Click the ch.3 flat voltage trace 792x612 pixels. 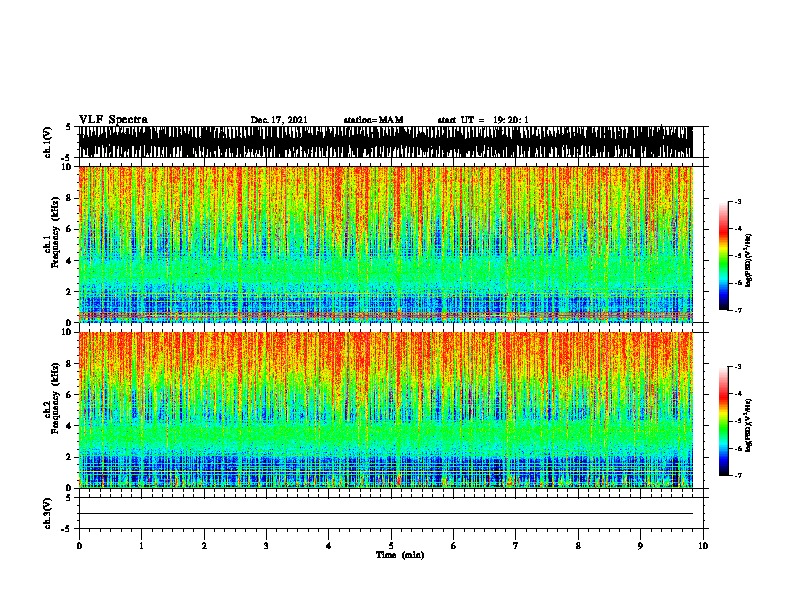click(x=385, y=514)
